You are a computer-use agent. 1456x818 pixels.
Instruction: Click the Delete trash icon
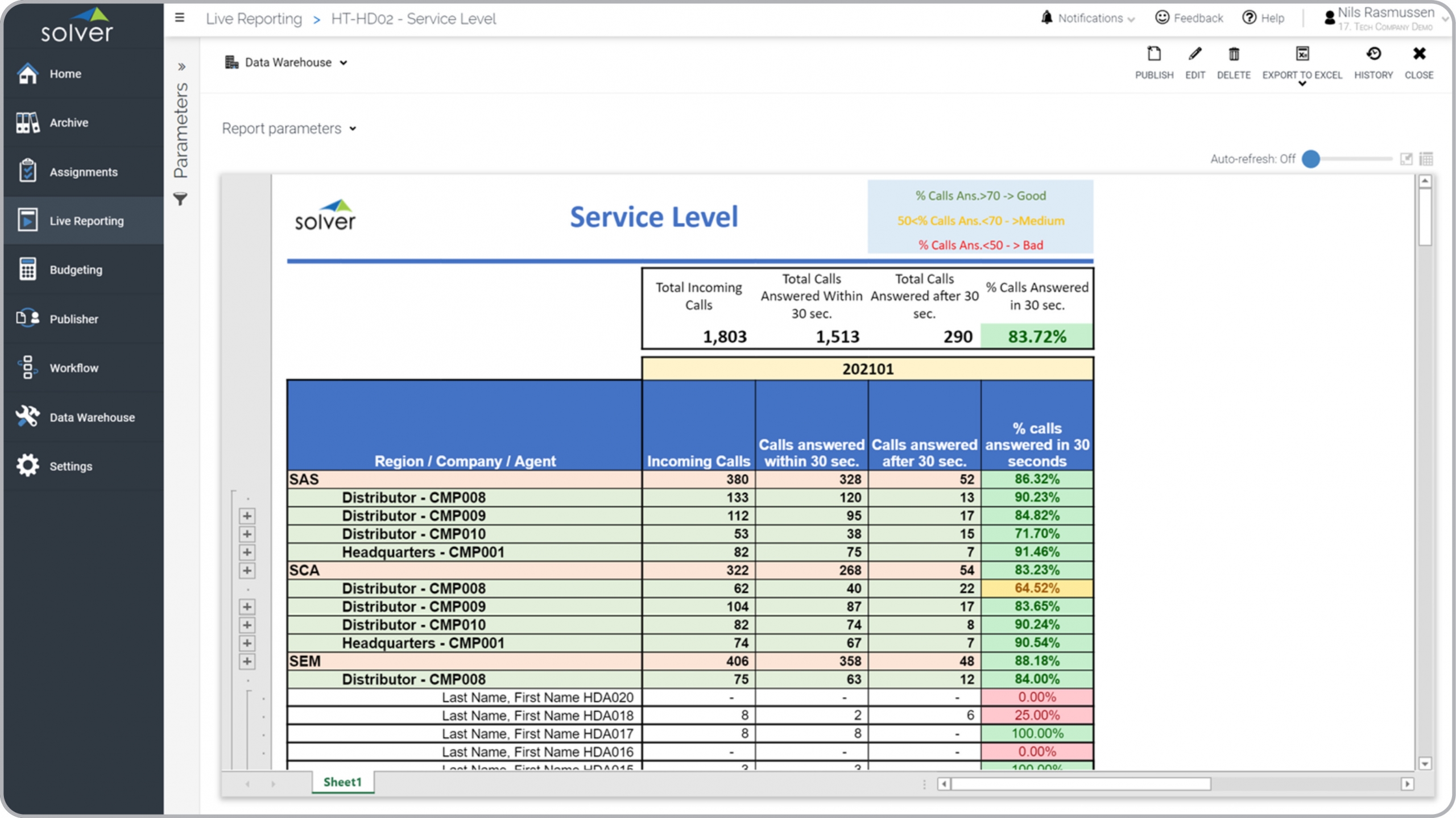pos(1233,55)
